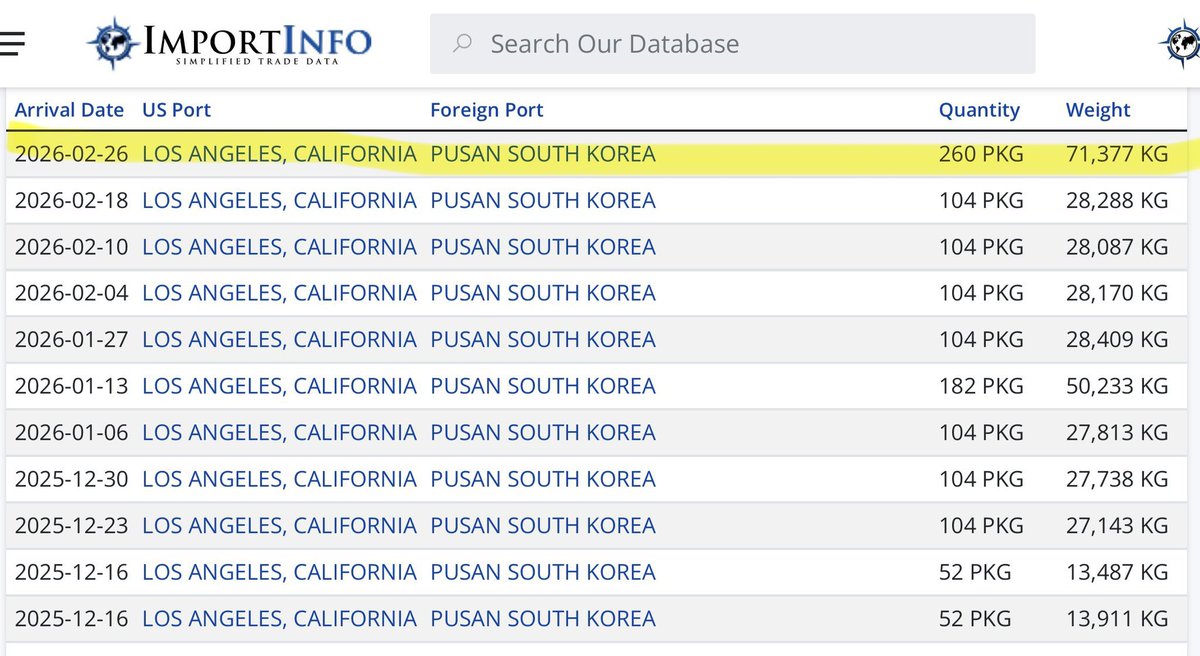
Task: Click the 28,288 KG weight value
Action: [1117, 200]
